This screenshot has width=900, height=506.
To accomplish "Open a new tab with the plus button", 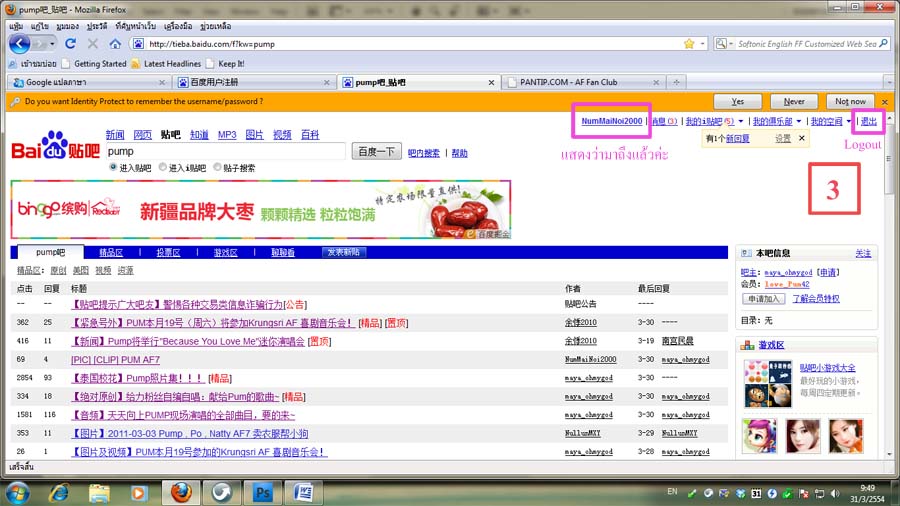I will pos(676,83).
